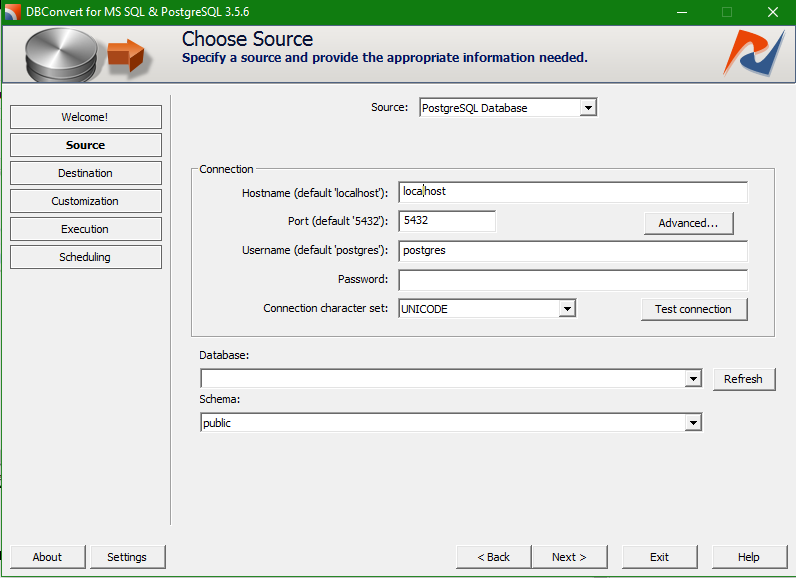
Task: Open the Customization step
Action: coord(86,201)
